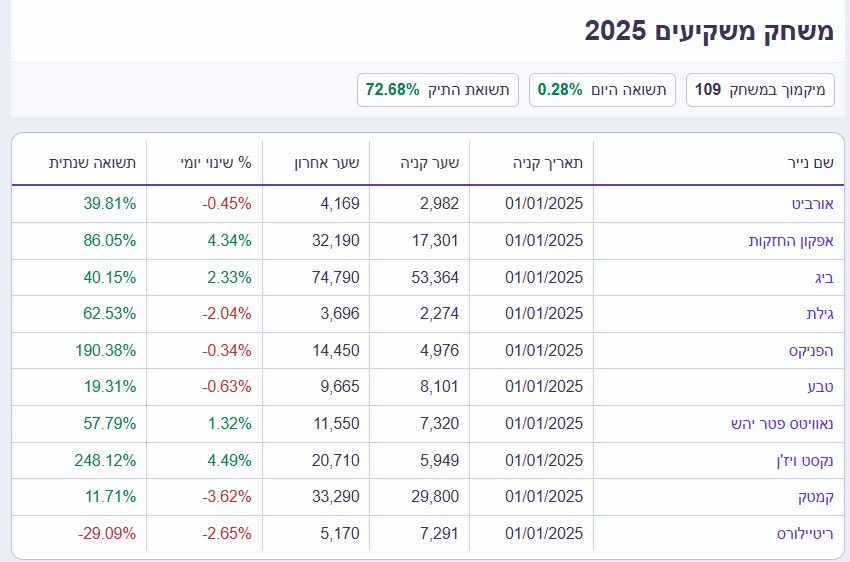Select the -2.04% daily change value
This screenshot has height=562, width=850.
[x=227, y=314]
